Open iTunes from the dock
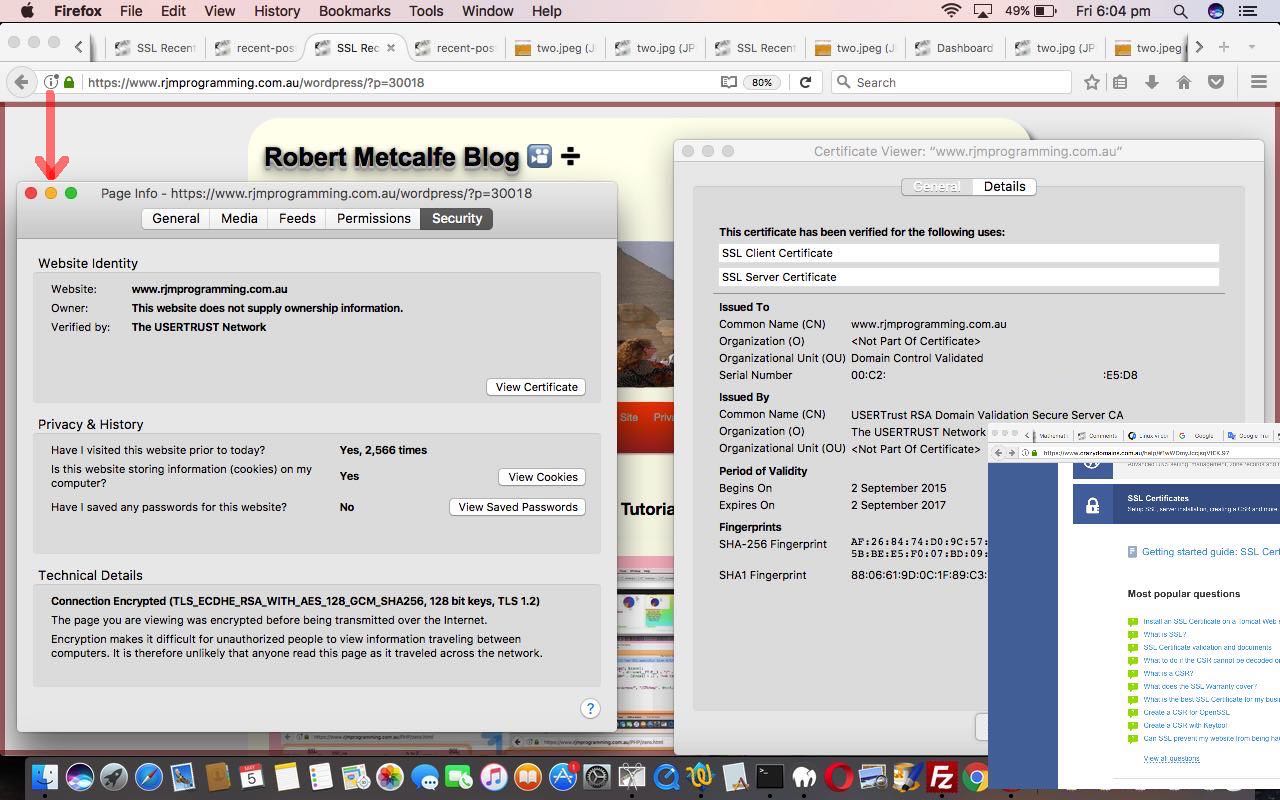The height and width of the screenshot is (800, 1280). pos(493,776)
